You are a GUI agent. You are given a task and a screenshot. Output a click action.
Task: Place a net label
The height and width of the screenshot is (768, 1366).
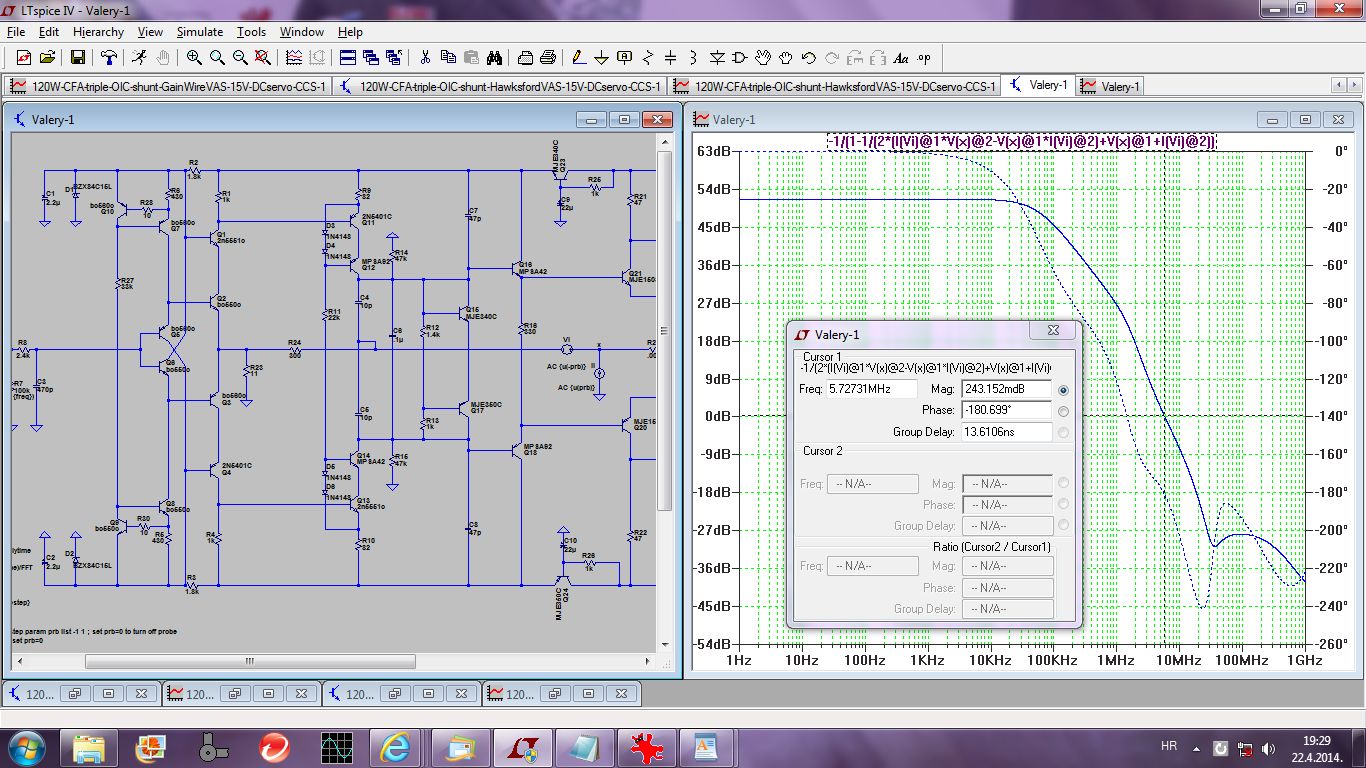(625, 58)
